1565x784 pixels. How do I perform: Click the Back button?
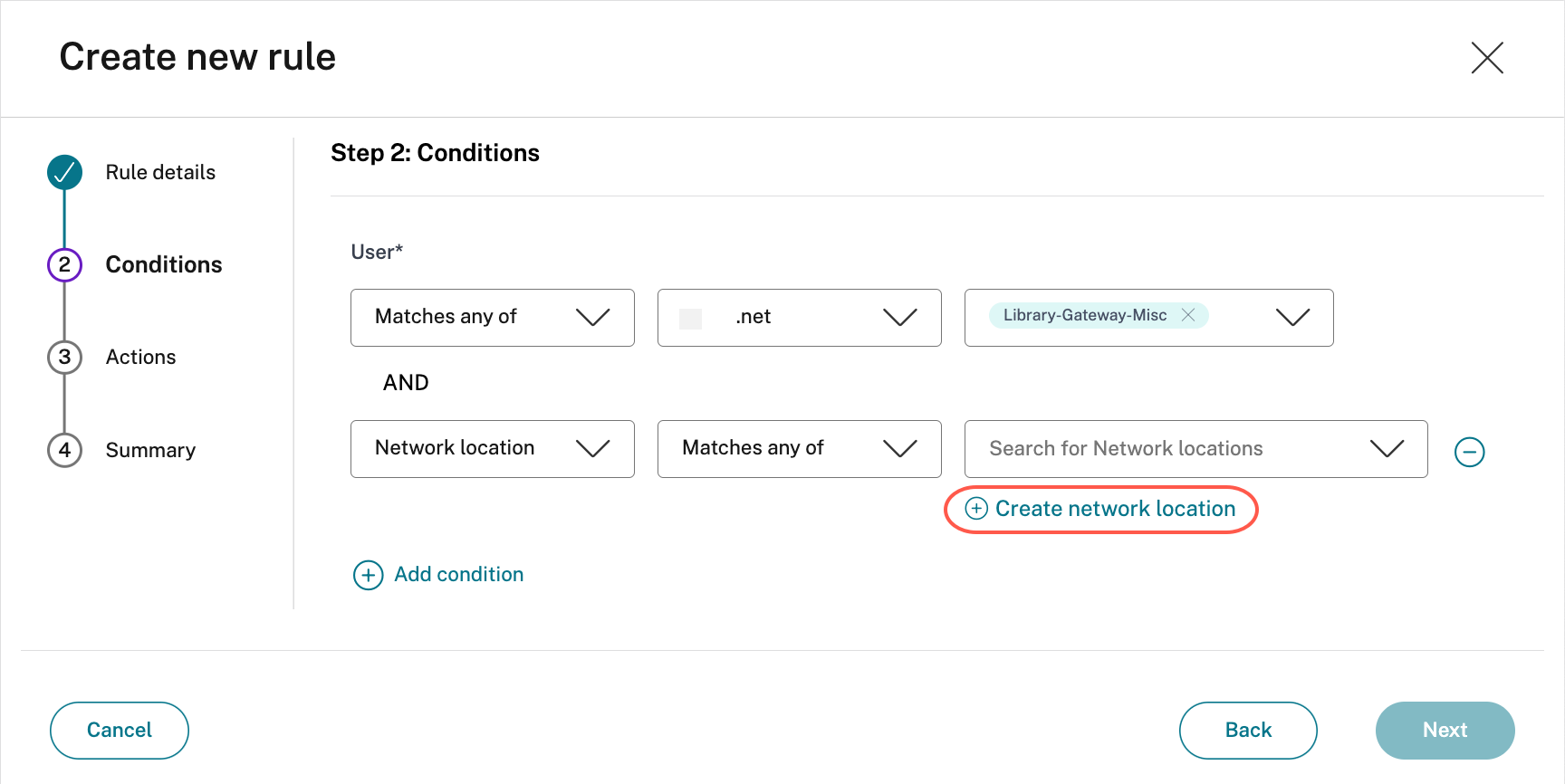tap(1247, 731)
